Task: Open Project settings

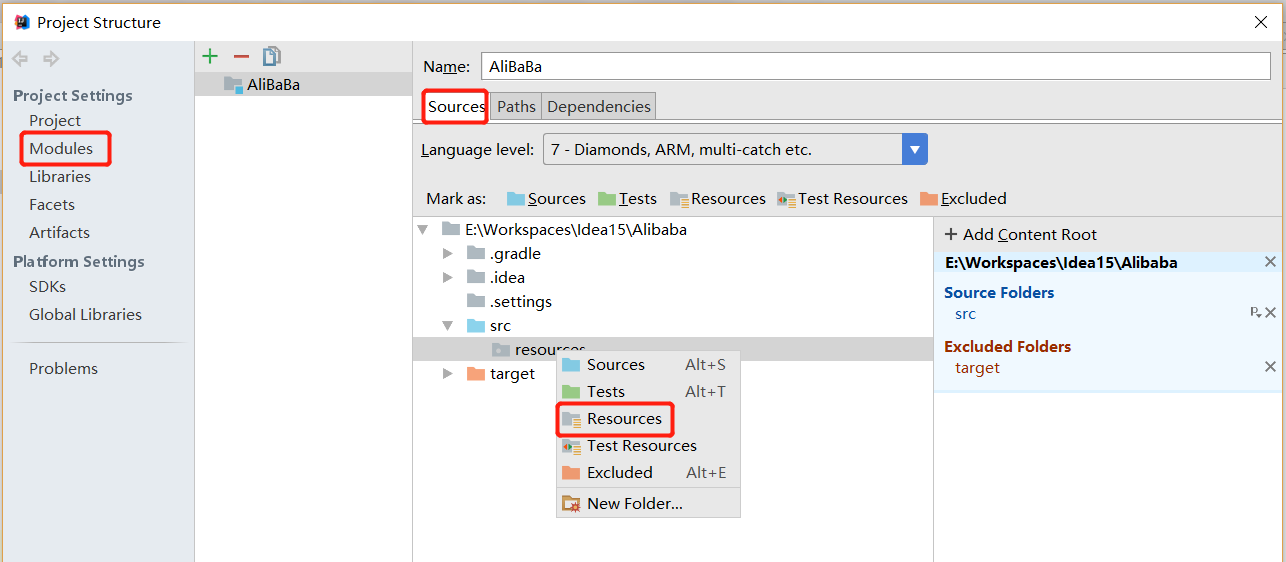Action: [55, 120]
